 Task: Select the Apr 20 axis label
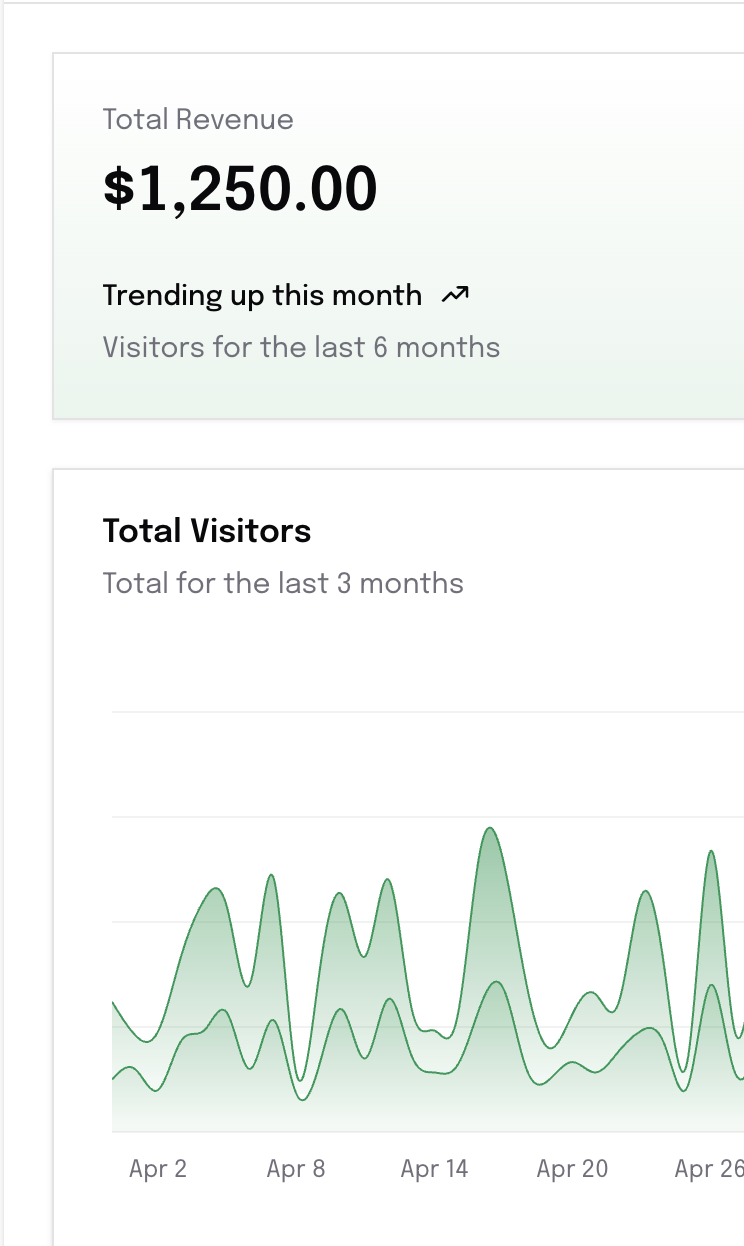572,1168
